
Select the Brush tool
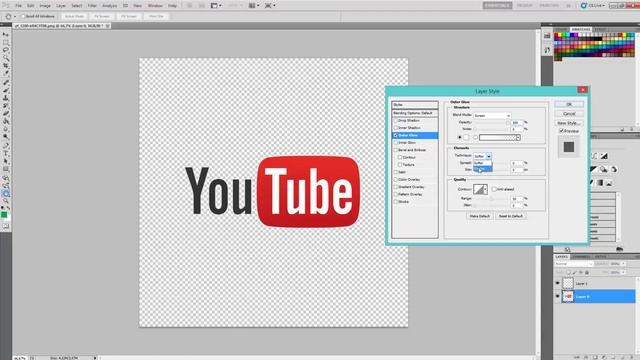pyautogui.click(x=6, y=91)
